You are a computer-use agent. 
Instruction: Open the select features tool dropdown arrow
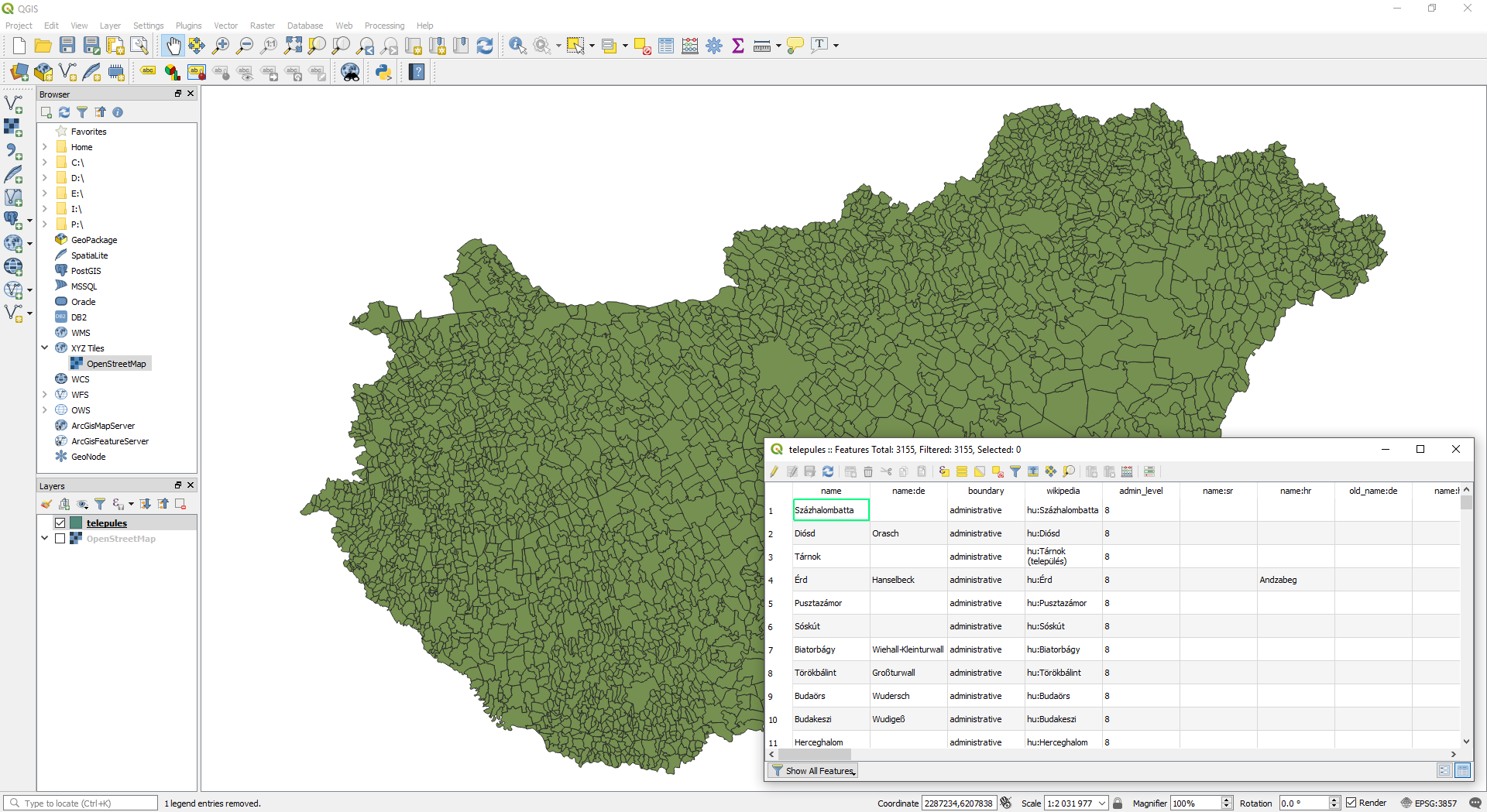[x=592, y=46]
